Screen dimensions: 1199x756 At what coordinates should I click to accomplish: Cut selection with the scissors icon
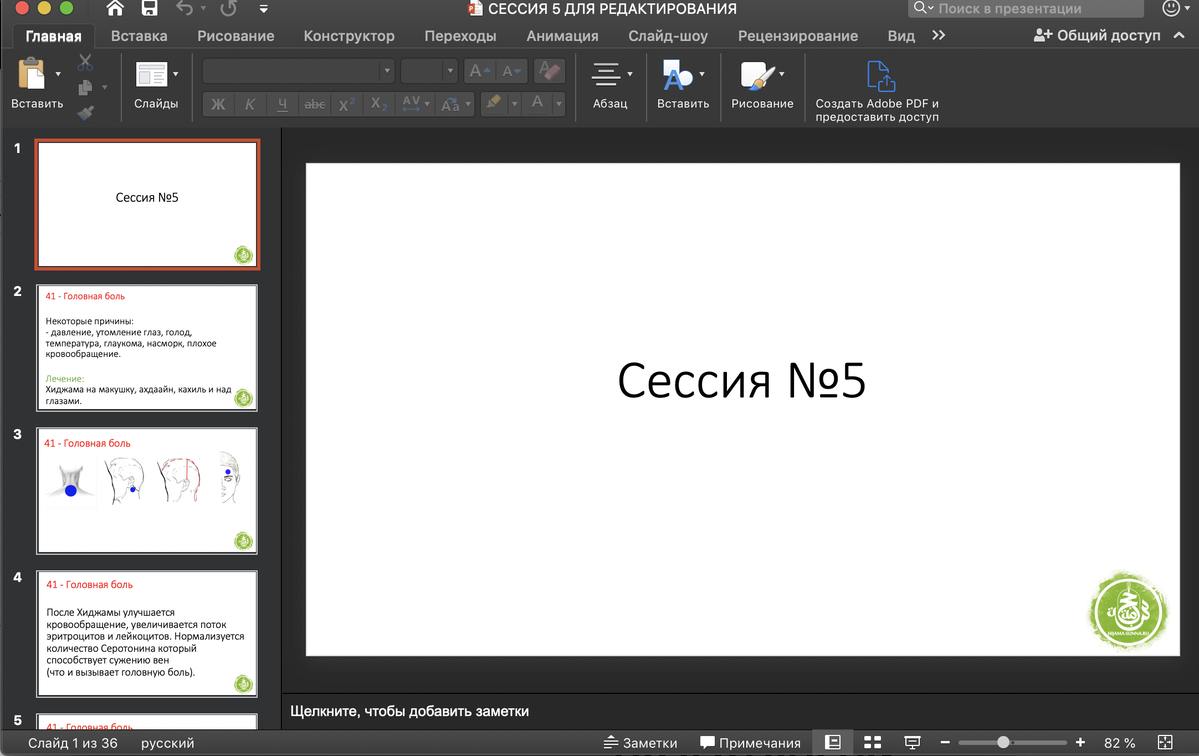coord(85,62)
